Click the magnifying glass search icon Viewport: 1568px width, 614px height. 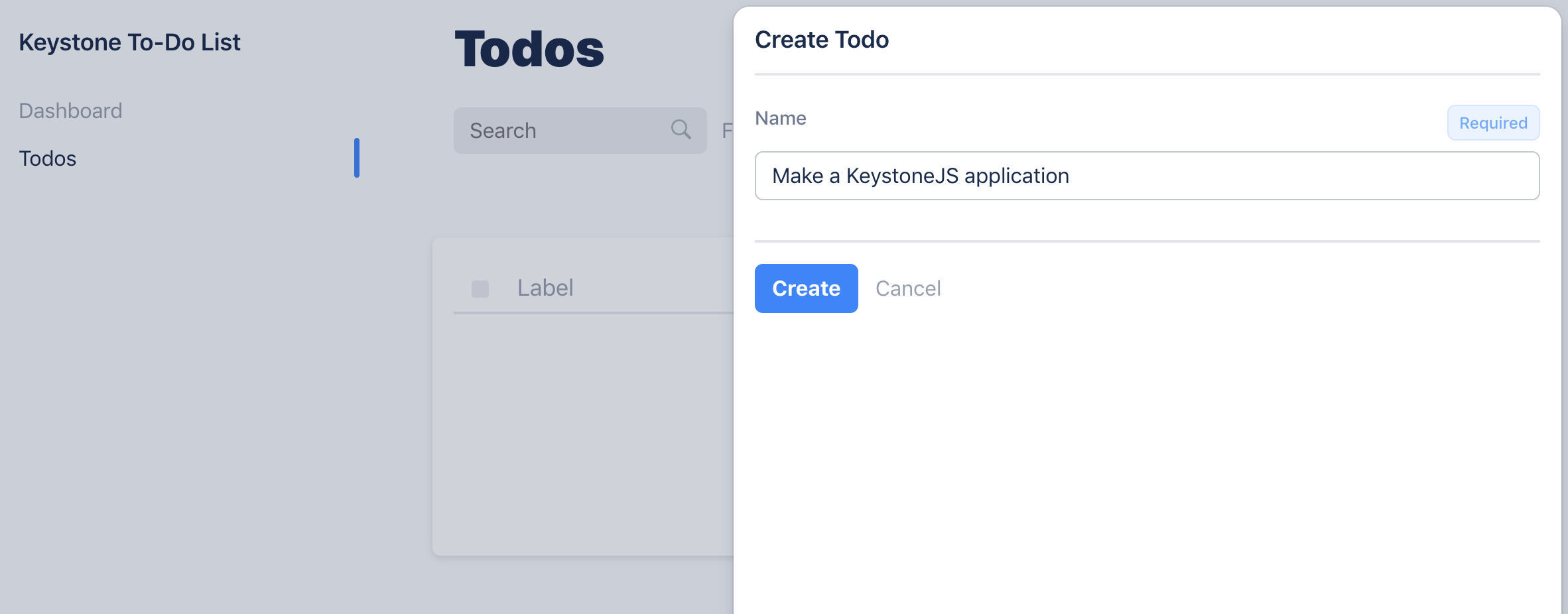click(x=681, y=129)
